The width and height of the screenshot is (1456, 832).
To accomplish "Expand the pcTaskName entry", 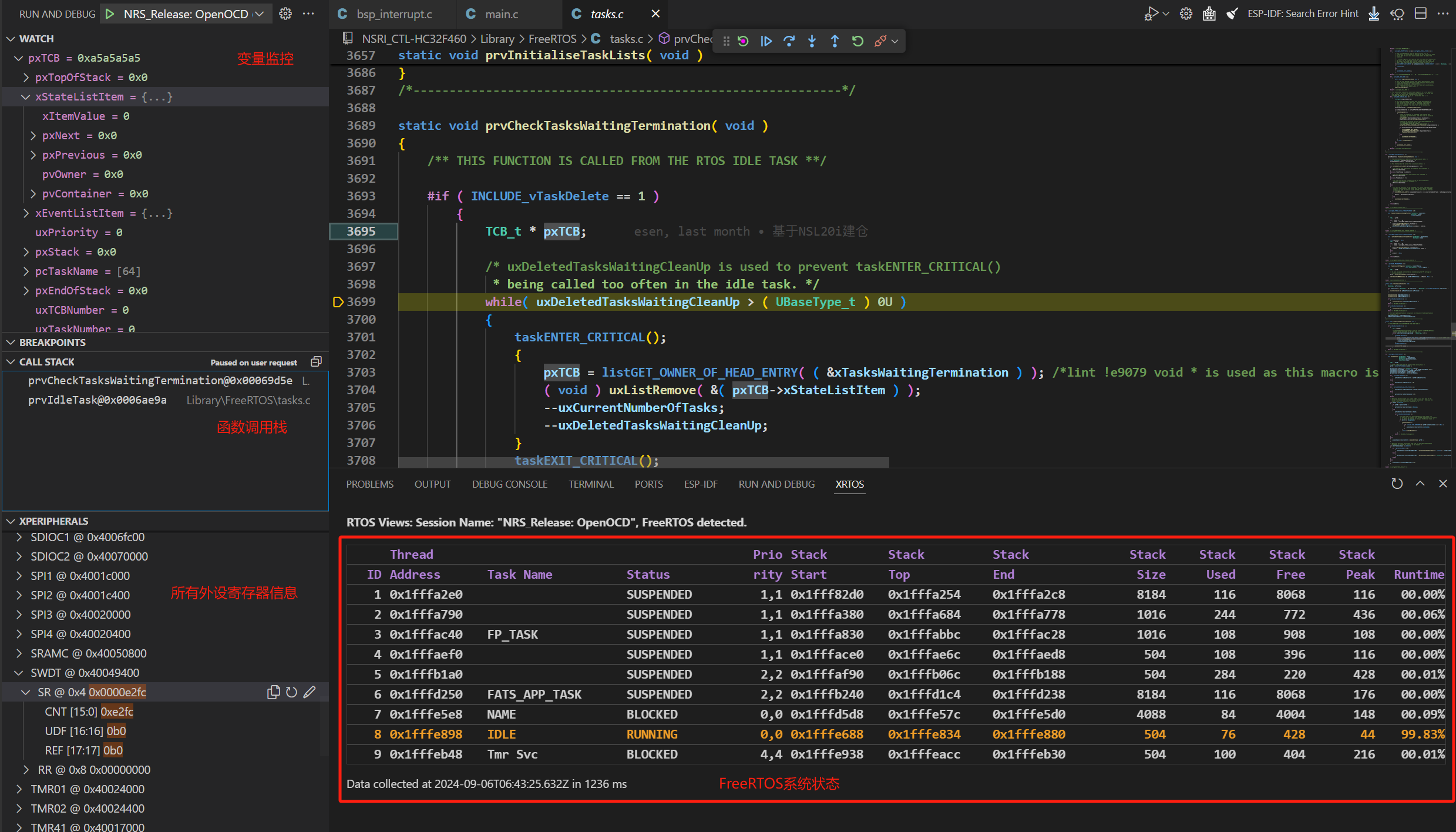I will [x=26, y=271].
